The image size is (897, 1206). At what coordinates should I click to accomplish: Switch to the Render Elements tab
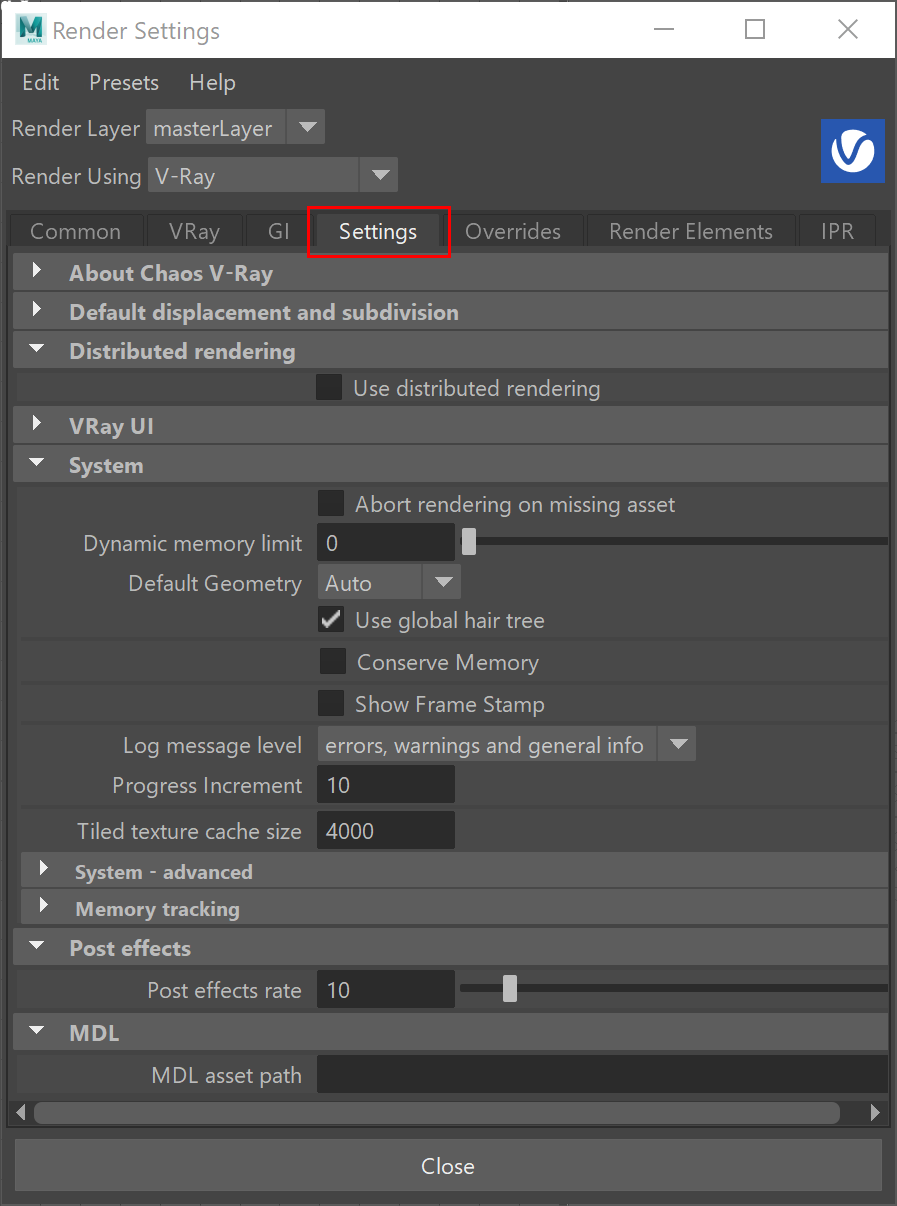click(x=691, y=231)
